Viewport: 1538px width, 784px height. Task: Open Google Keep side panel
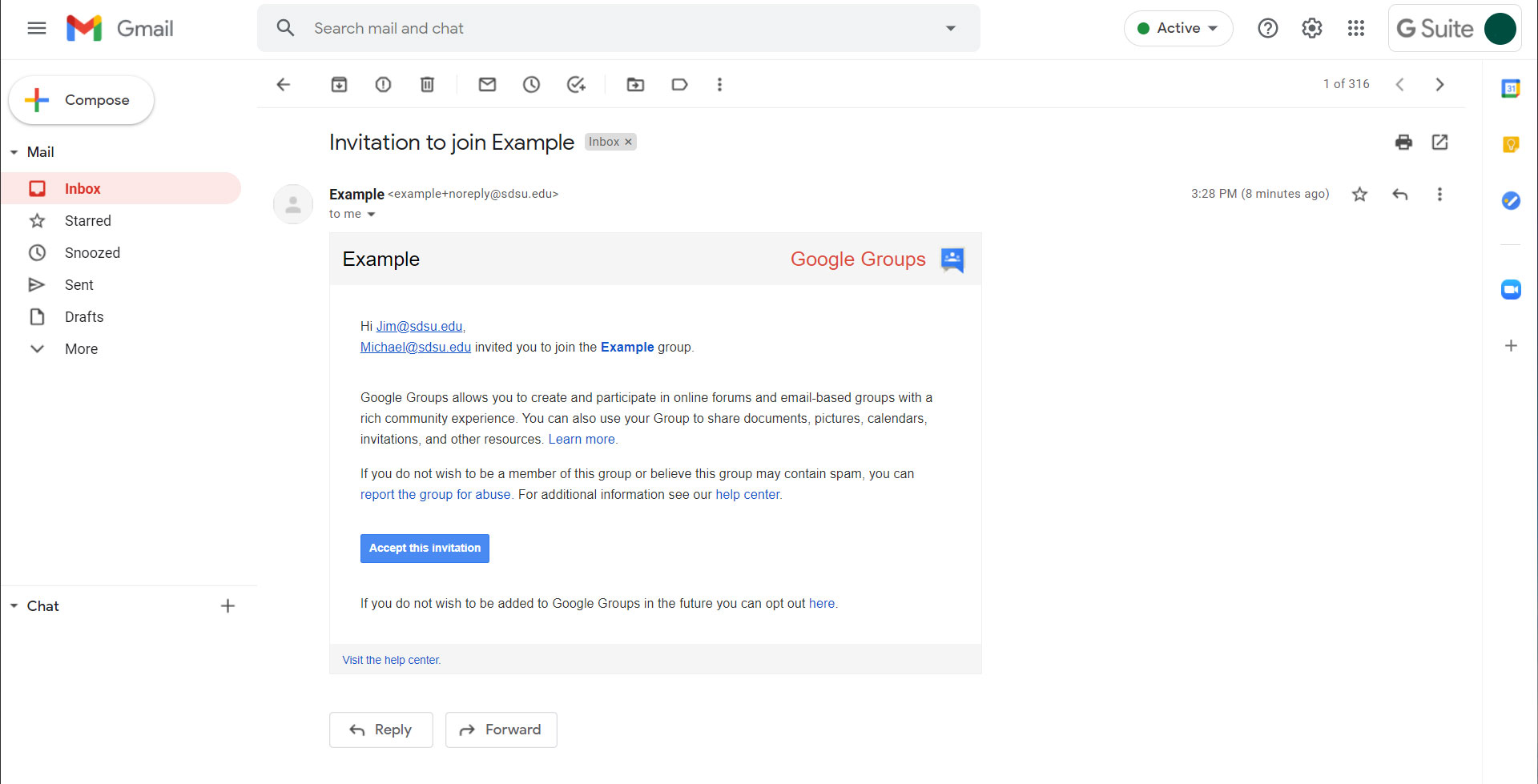[1511, 144]
